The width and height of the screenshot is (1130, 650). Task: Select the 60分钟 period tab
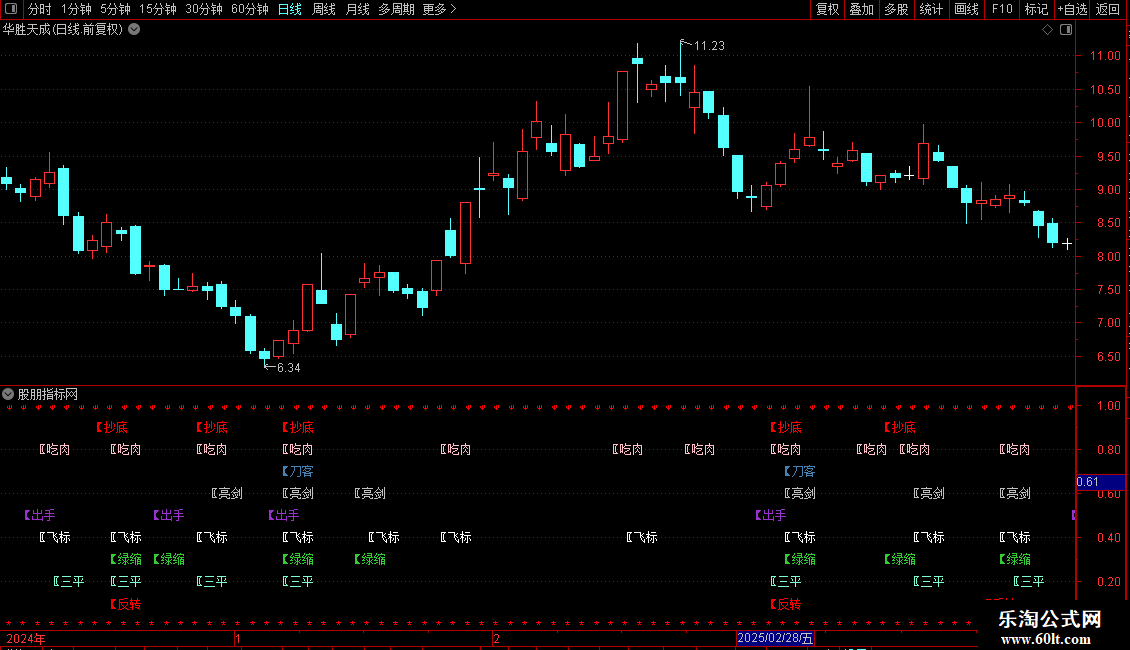249,9
